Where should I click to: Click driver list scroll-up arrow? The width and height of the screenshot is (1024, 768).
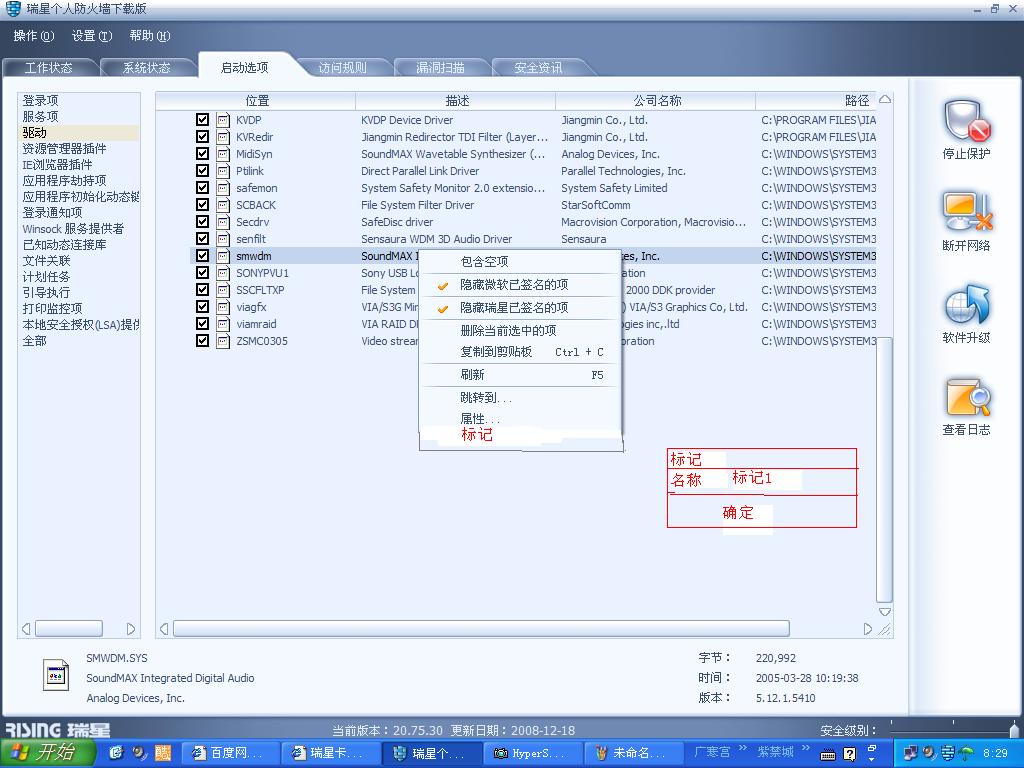coord(885,99)
